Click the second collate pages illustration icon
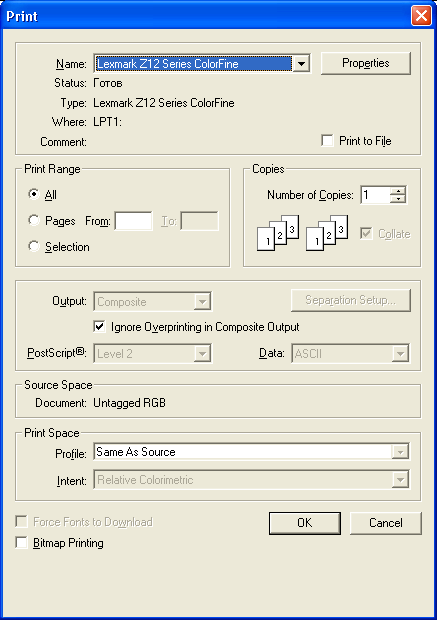 click(327, 233)
